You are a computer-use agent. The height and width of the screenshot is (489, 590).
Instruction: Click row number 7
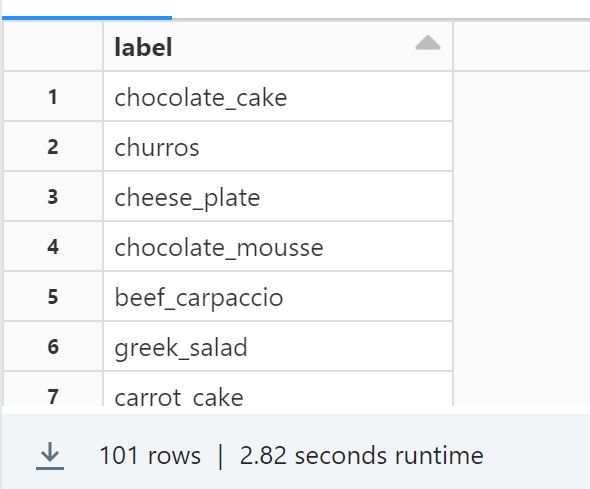[x=53, y=389]
